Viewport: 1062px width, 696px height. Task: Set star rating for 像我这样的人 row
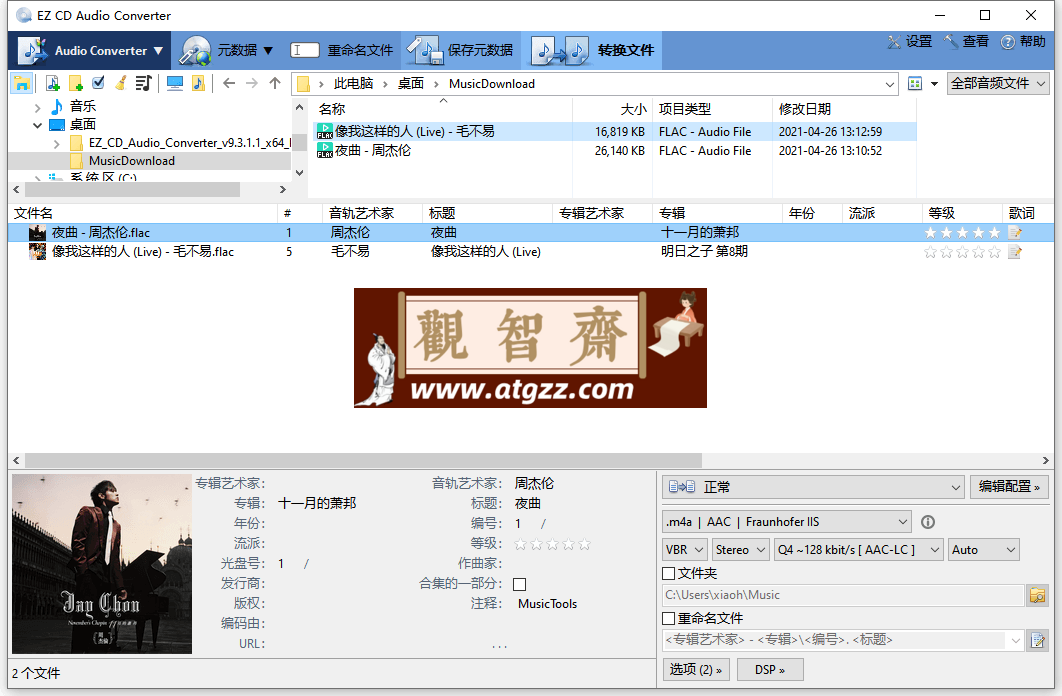[962, 253]
